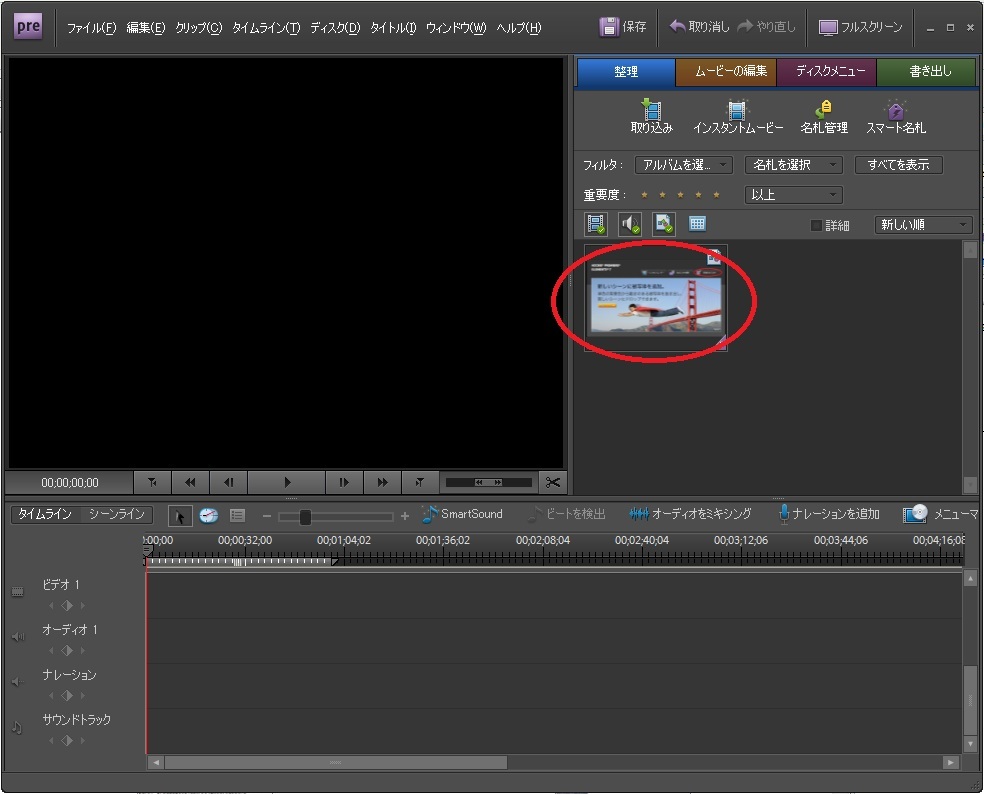Open the アルバムを選択 album filter dropdown
The height and width of the screenshot is (794, 984).
[683, 165]
